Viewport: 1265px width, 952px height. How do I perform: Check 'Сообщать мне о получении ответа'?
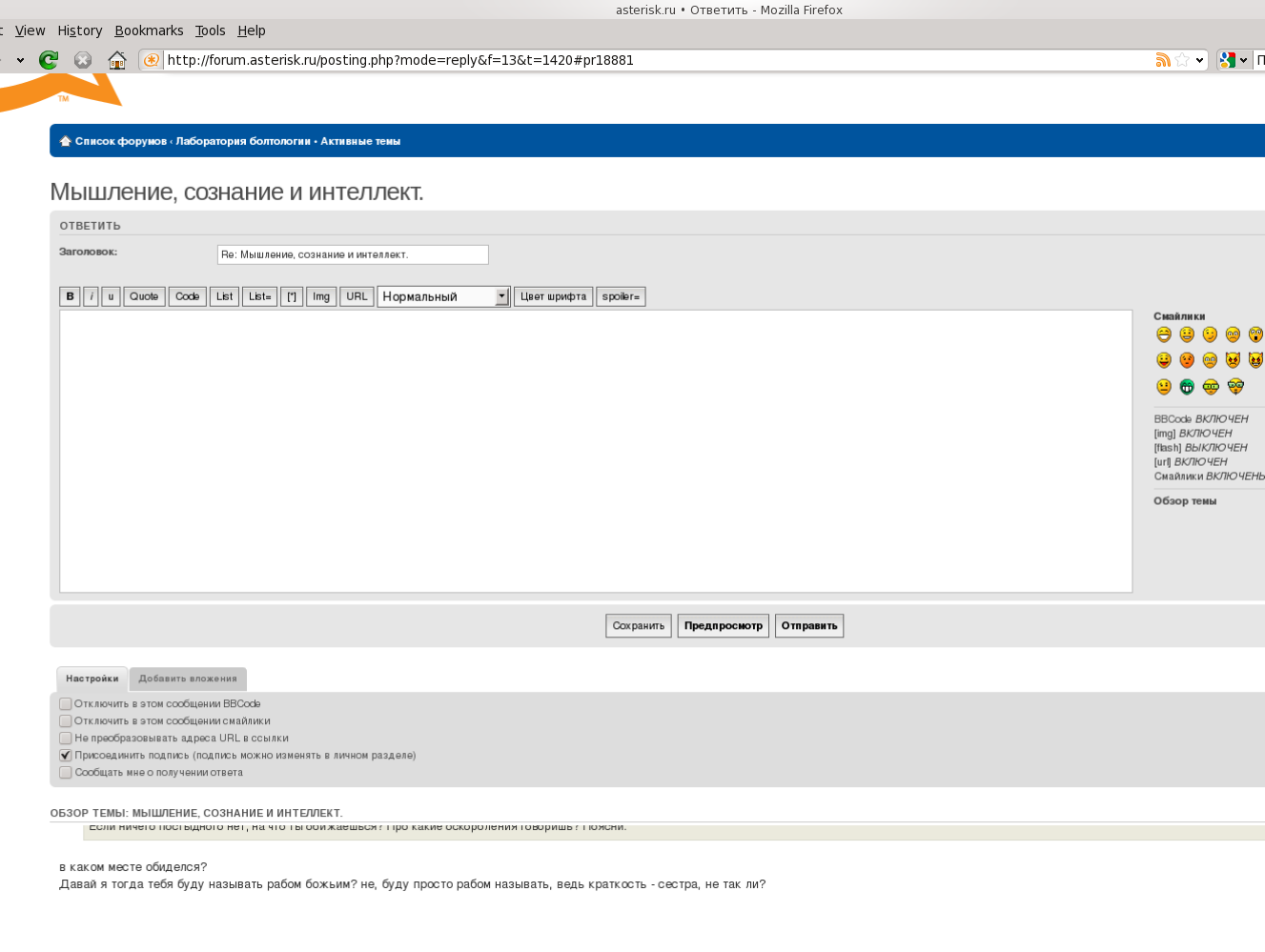tap(66, 773)
